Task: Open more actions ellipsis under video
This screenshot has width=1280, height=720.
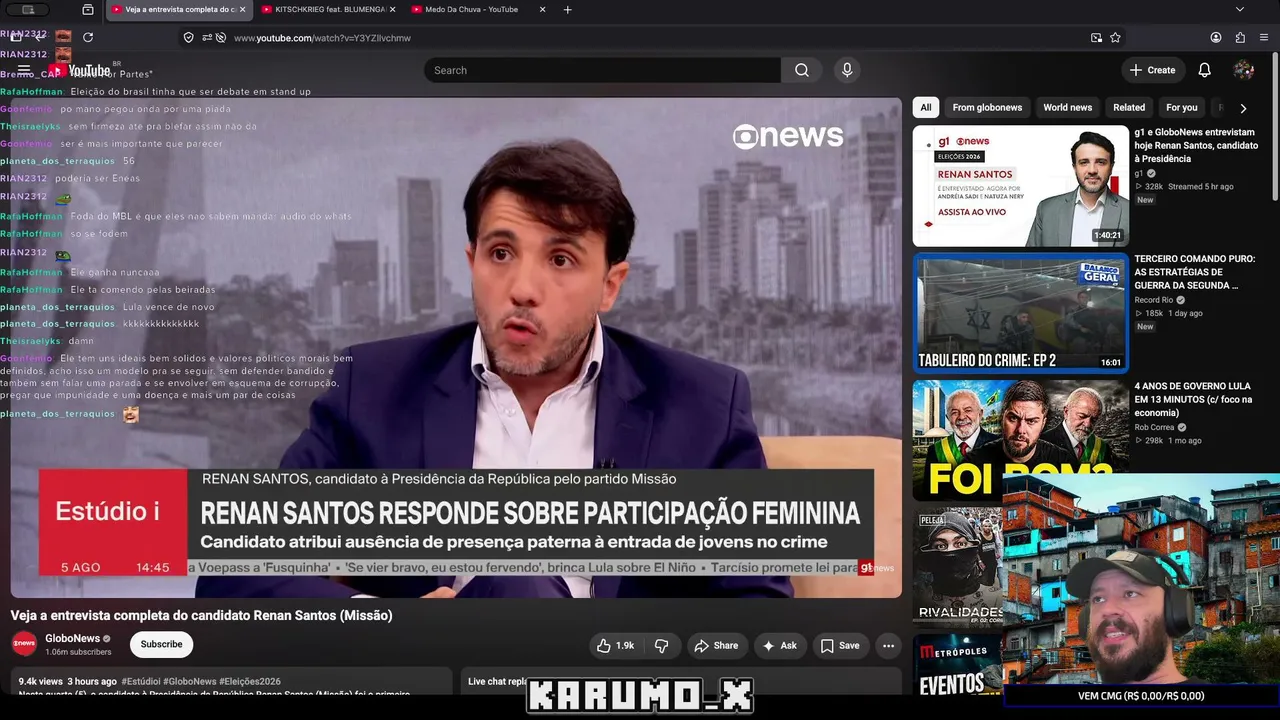Action: pyautogui.click(x=888, y=646)
